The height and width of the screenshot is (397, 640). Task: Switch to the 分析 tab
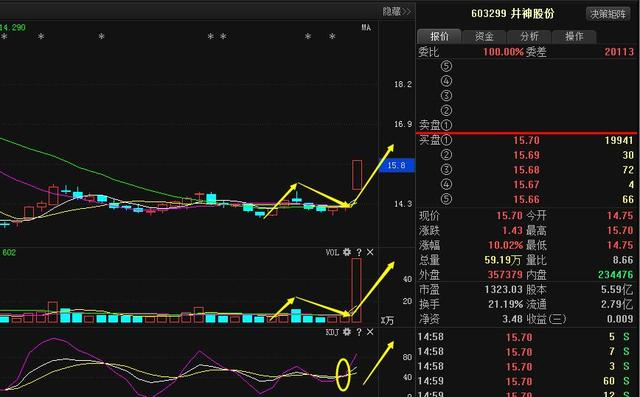click(529, 36)
